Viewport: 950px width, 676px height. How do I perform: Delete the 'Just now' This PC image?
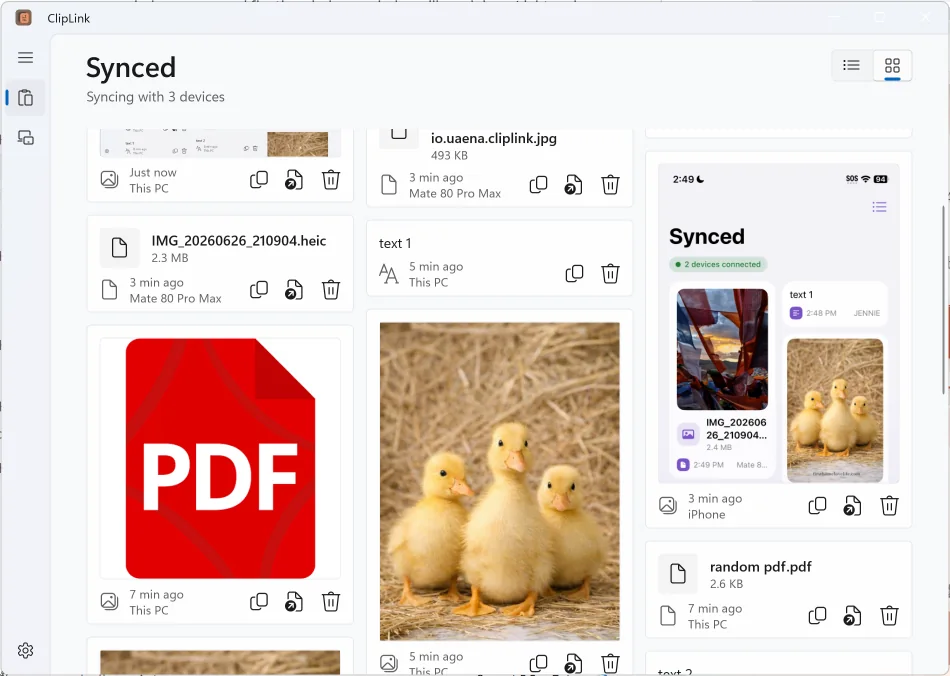click(x=331, y=180)
